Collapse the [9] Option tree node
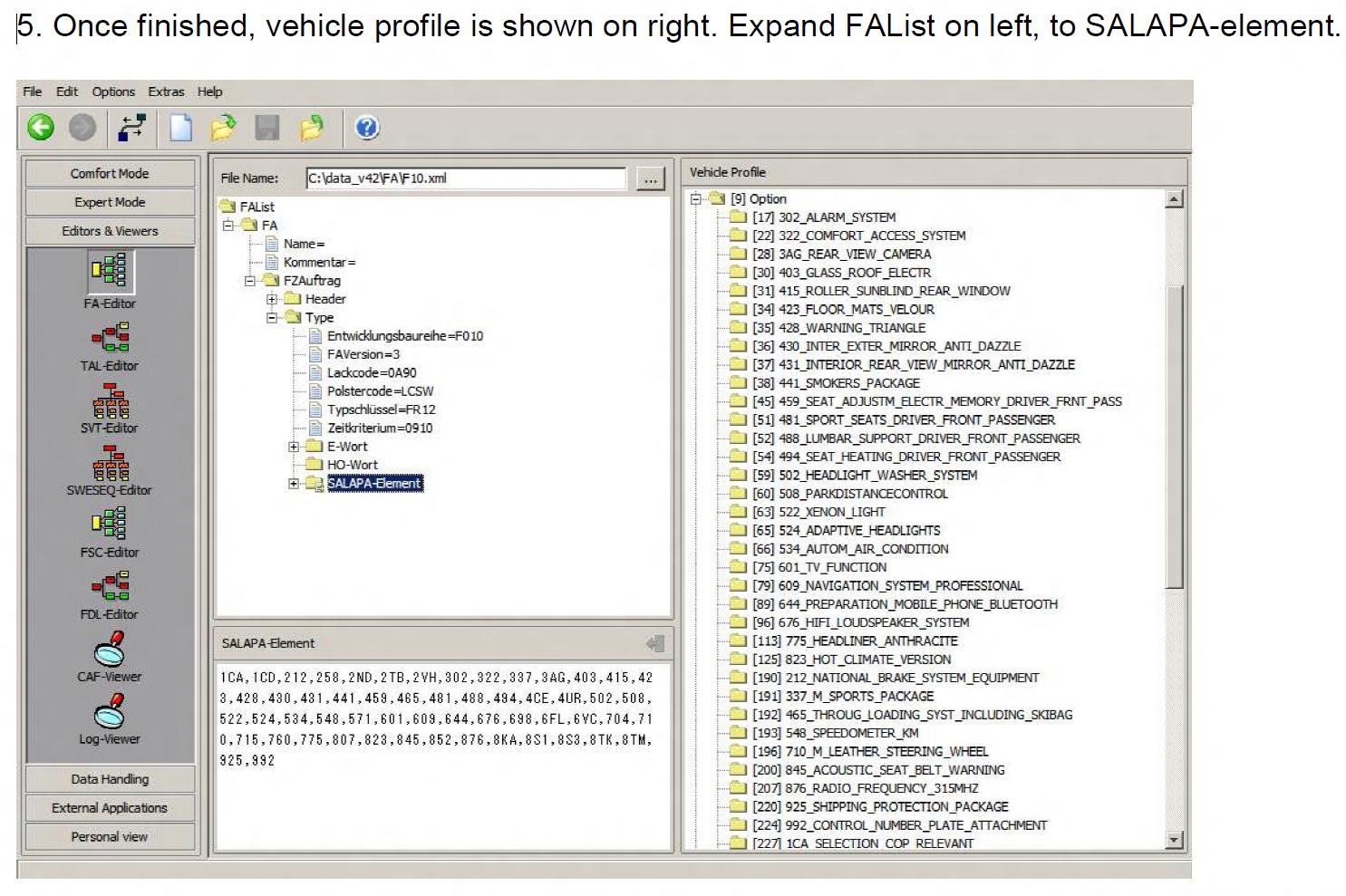The width and height of the screenshot is (1346, 896). pos(696,199)
